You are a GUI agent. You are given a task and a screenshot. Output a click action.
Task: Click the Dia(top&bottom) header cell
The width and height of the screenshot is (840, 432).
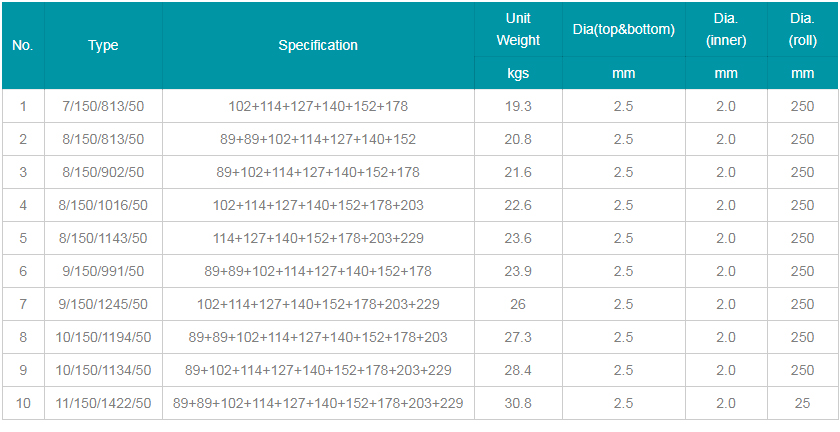(624, 29)
